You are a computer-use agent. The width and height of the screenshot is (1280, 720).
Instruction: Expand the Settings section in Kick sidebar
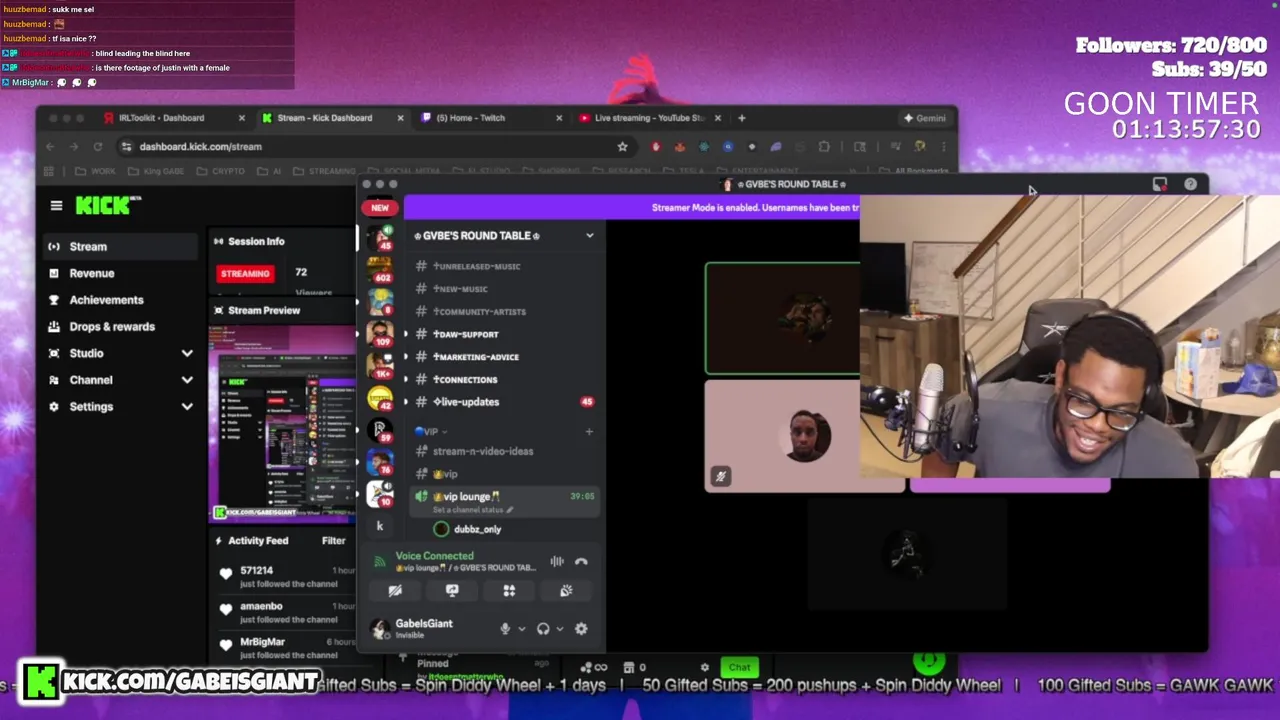pyautogui.click(x=187, y=407)
